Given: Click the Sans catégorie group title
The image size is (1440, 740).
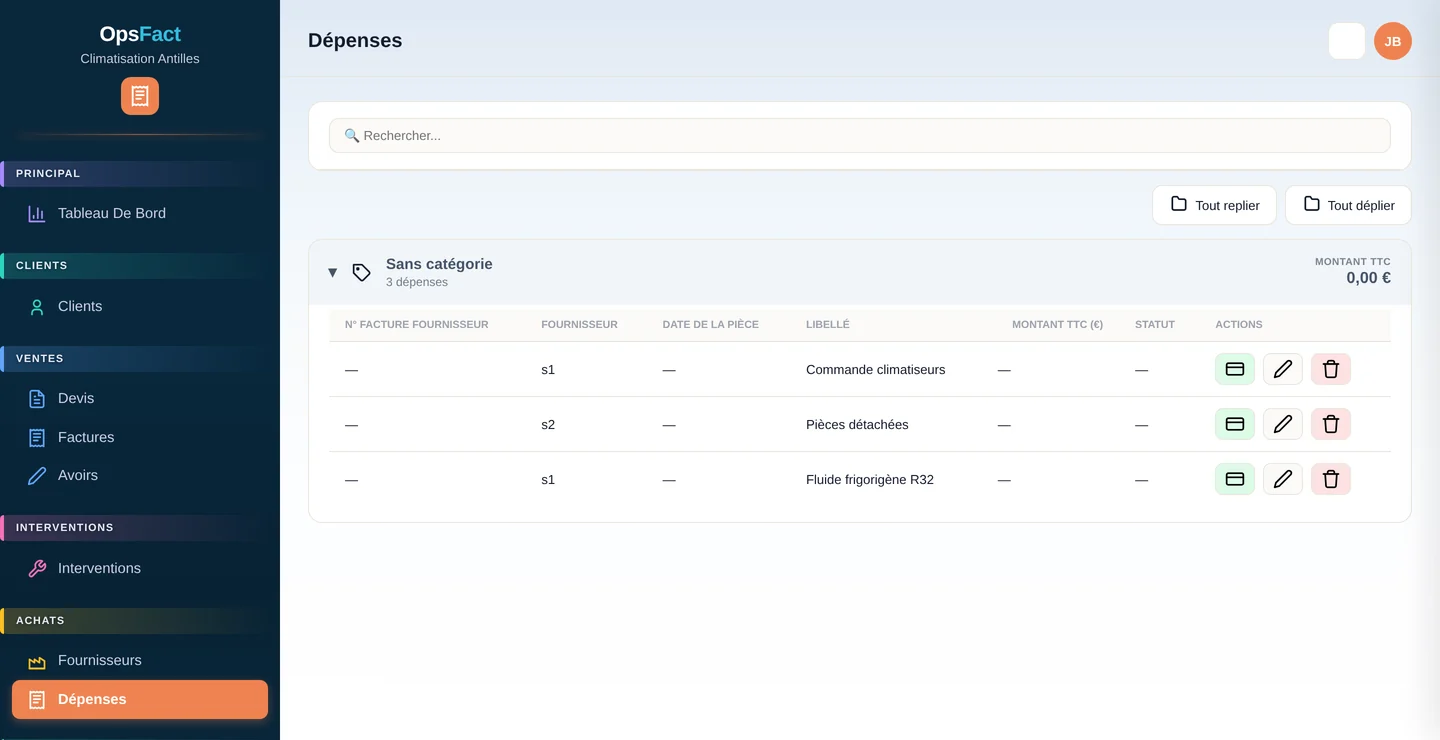Looking at the screenshot, I should tap(439, 264).
